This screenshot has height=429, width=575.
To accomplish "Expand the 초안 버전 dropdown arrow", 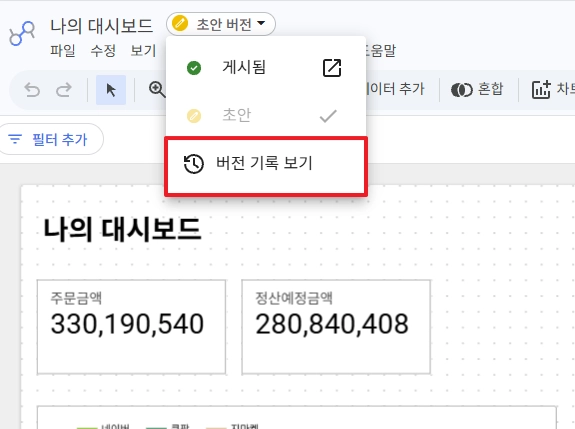I will 261,23.
